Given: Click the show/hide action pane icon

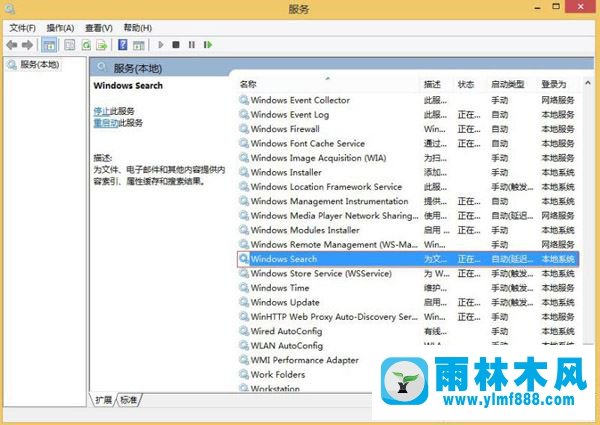Looking at the screenshot, I should tap(139, 45).
